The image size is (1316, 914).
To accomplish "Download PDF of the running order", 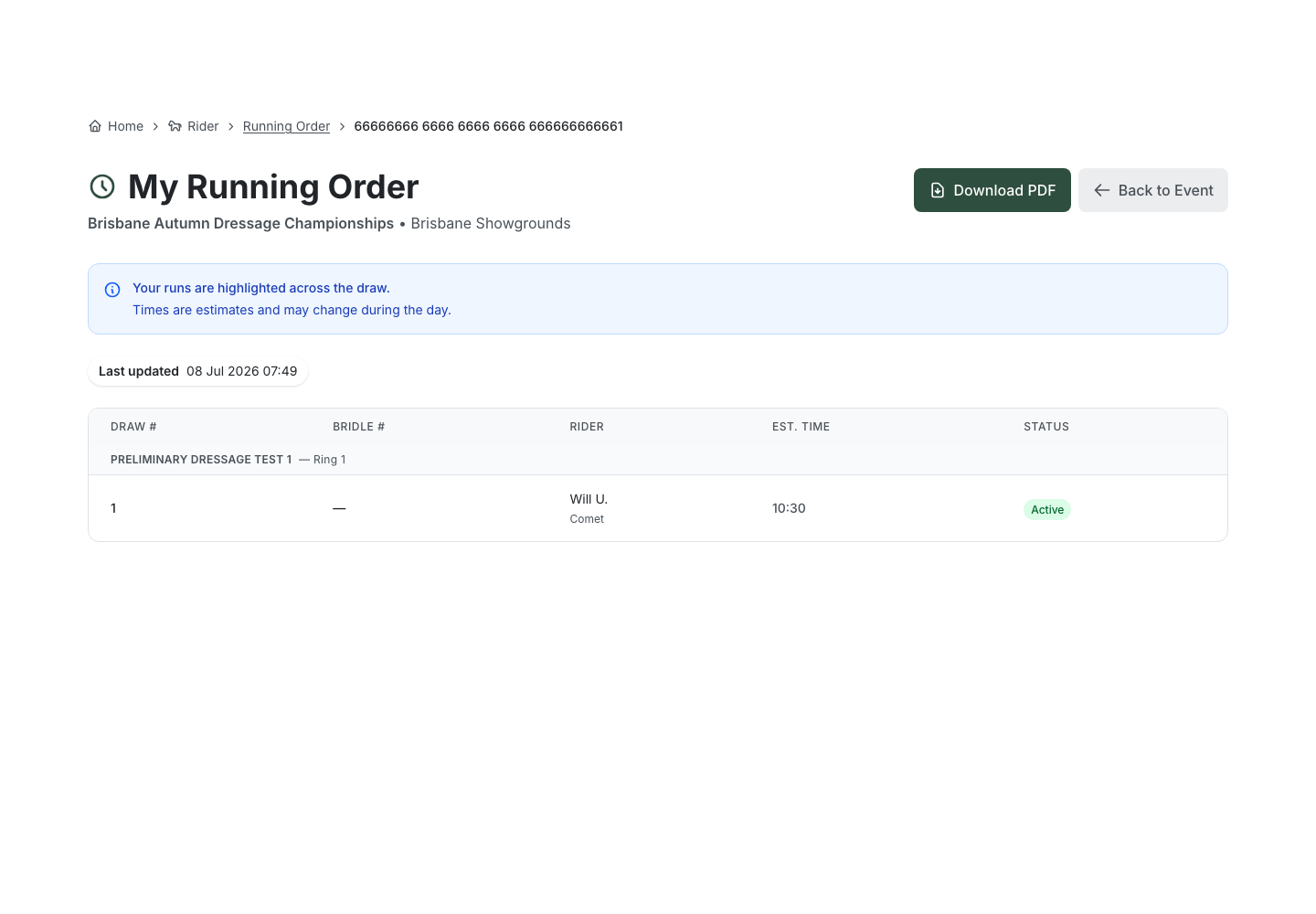I will [x=992, y=190].
